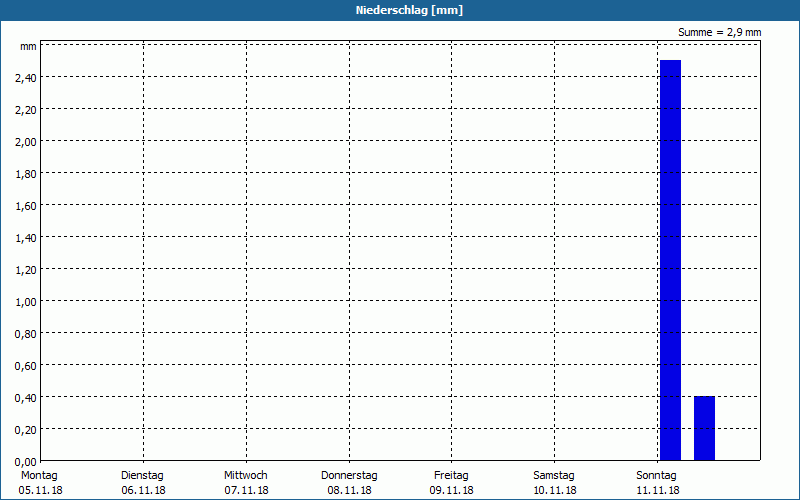Click the date '05.11.18'
Screen dimensions: 800x500
click(x=40, y=490)
